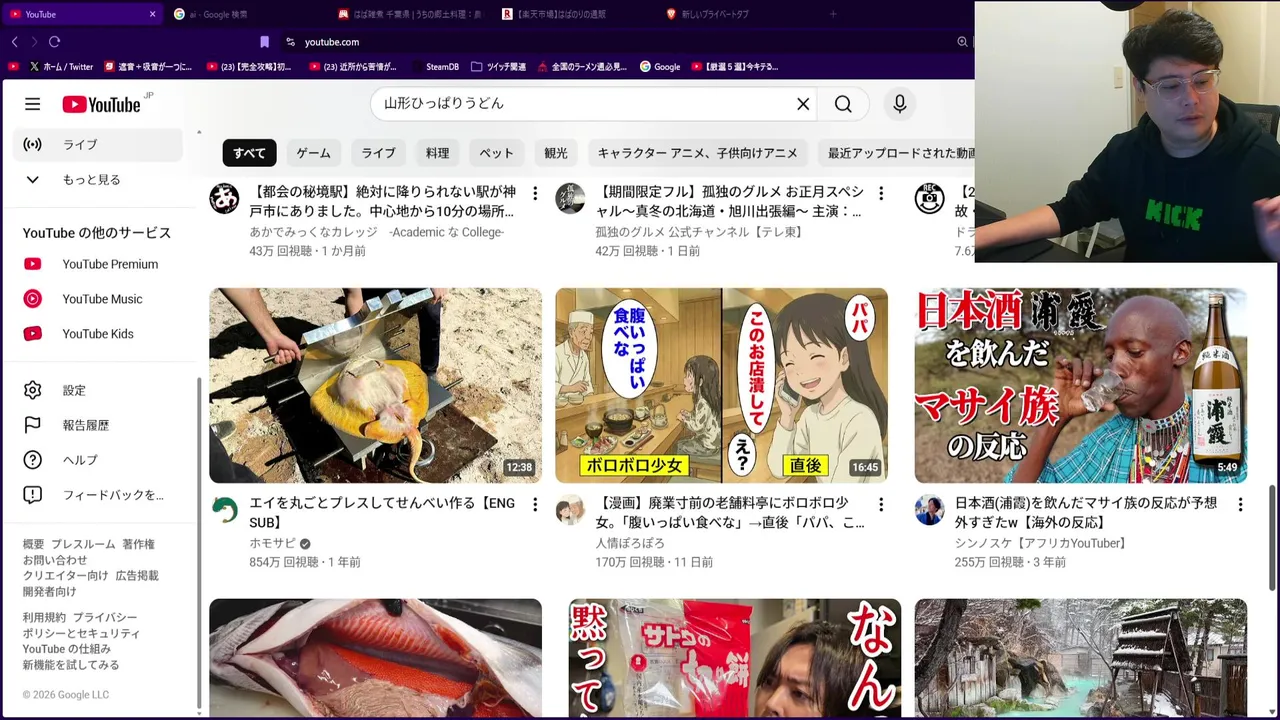Open the クリエイター向け footer link

click(x=65, y=575)
